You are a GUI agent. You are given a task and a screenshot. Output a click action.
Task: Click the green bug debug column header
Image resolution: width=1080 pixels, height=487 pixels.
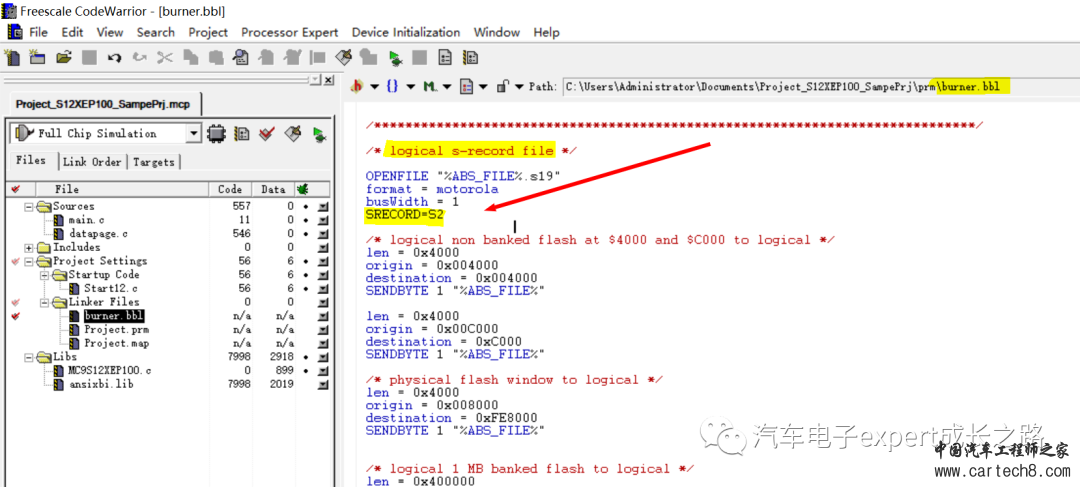pos(302,189)
